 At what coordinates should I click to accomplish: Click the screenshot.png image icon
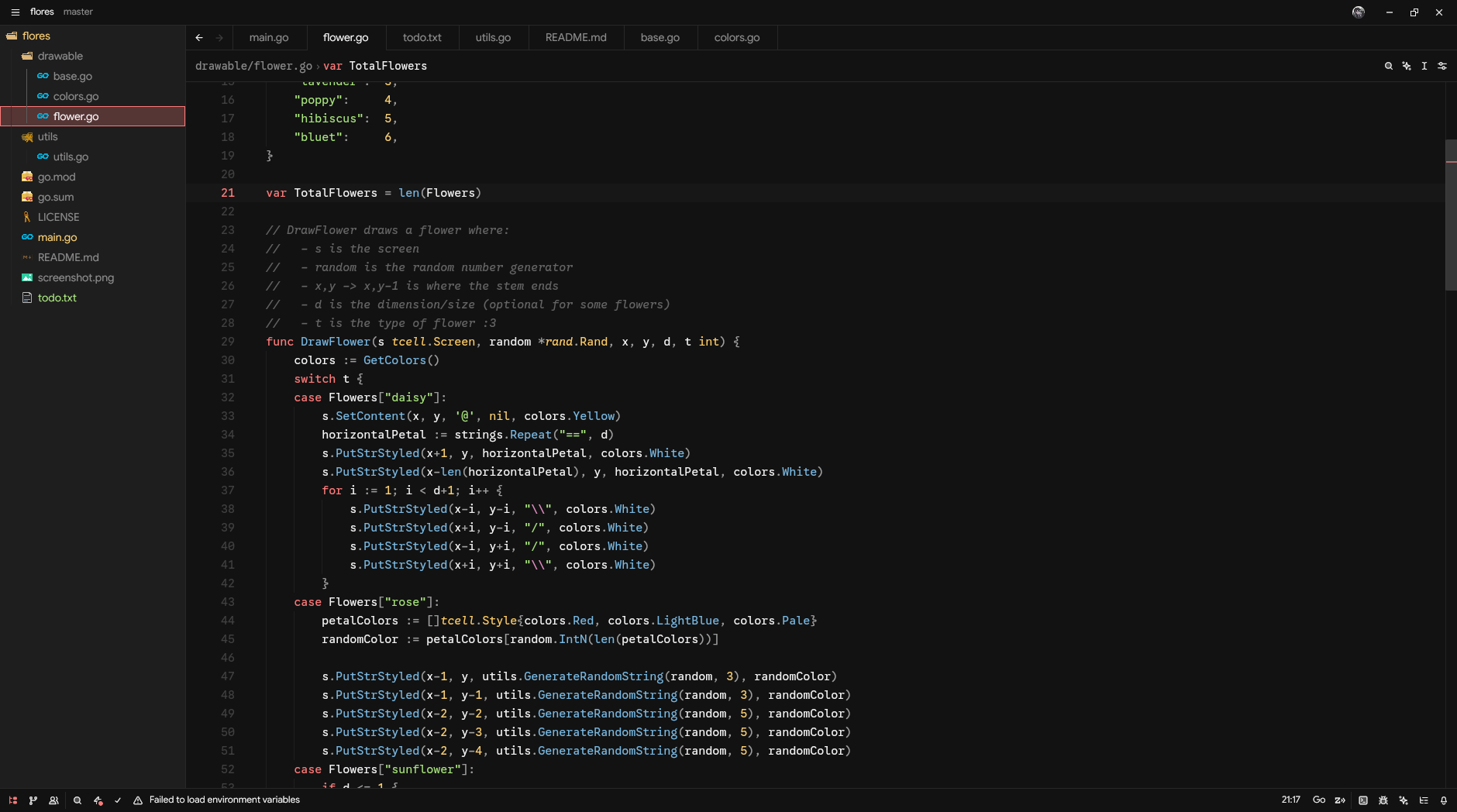pos(27,277)
